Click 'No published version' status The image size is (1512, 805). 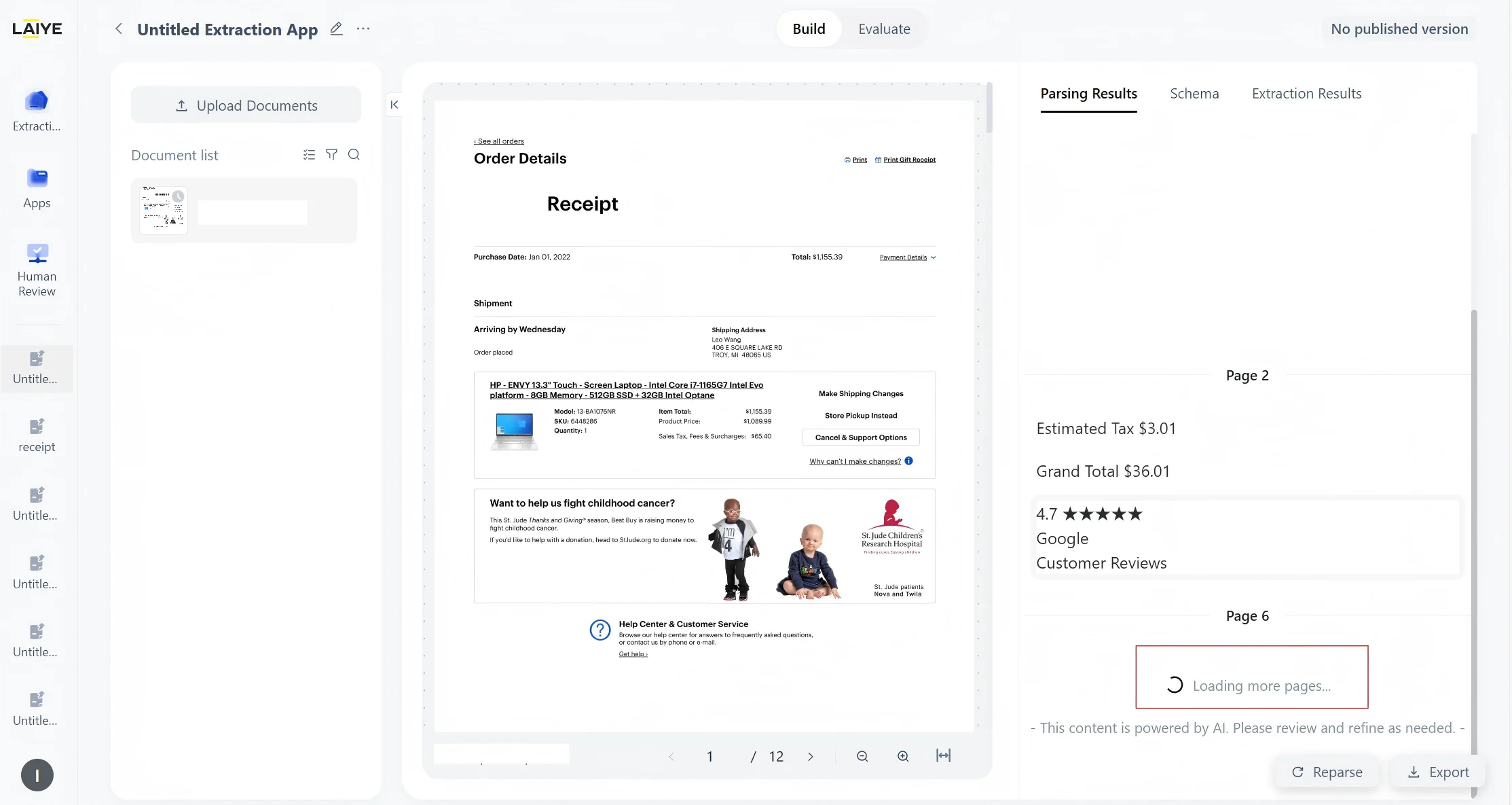[1399, 29]
